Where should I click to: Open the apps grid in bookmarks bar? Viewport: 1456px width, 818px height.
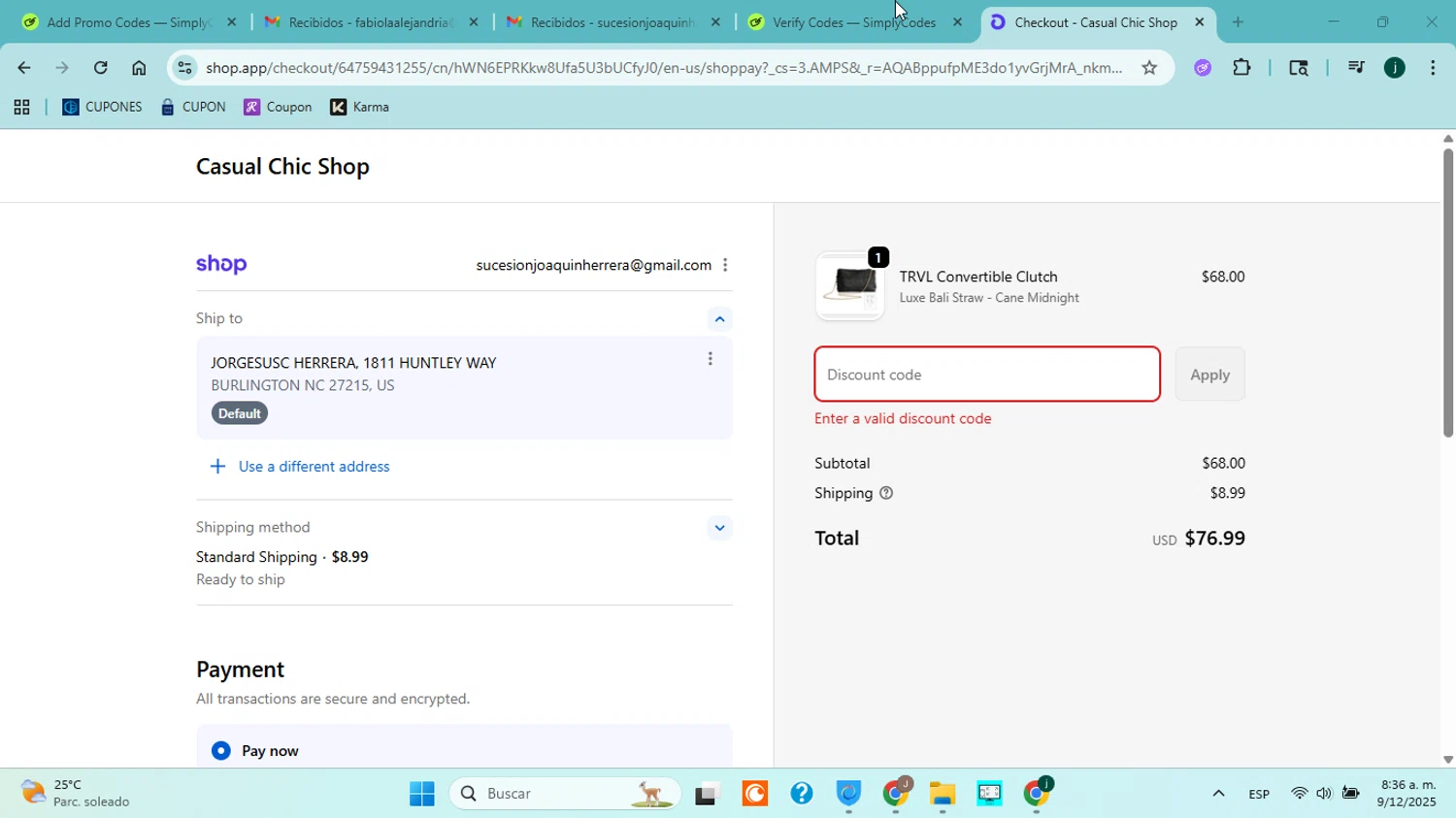(x=21, y=108)
